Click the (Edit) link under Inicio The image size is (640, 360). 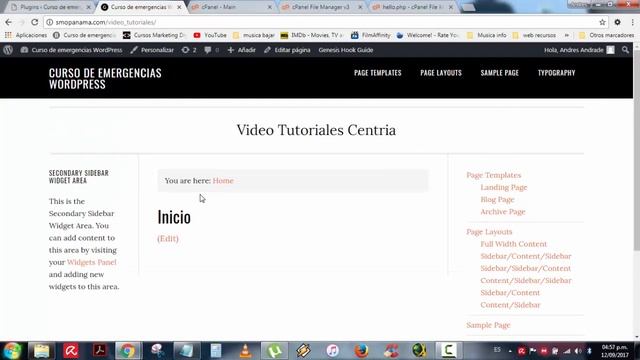click(x=168, y=238)
